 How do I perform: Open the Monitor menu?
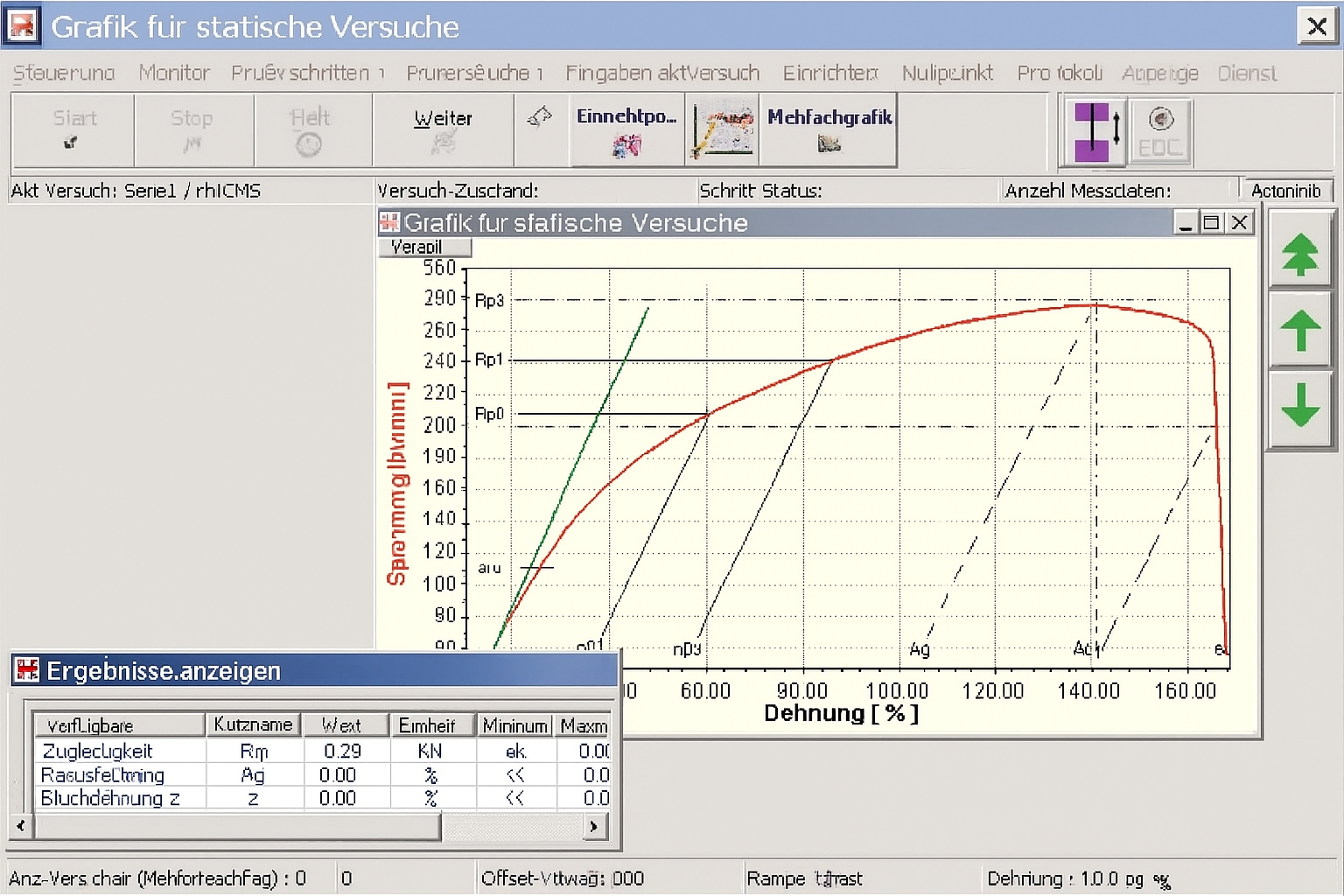tap(174, 73)
